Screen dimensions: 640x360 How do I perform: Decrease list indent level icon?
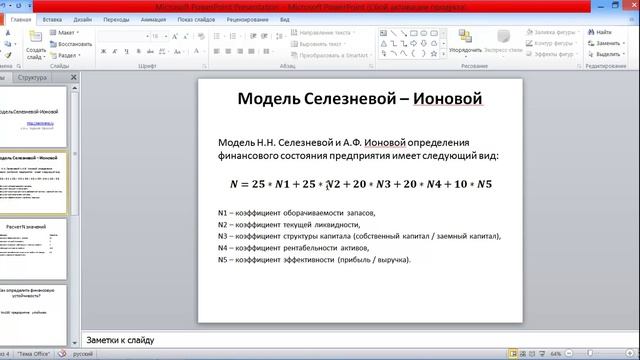pyautogui.click(x=253, y=36)
